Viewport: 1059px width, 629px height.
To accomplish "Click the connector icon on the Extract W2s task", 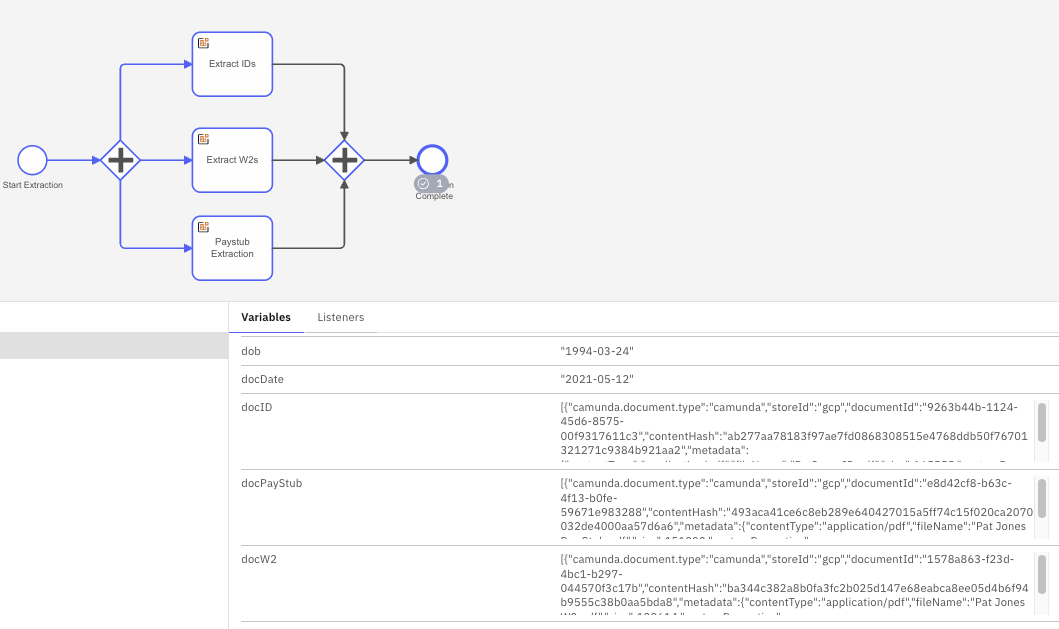I will (204, 139).
